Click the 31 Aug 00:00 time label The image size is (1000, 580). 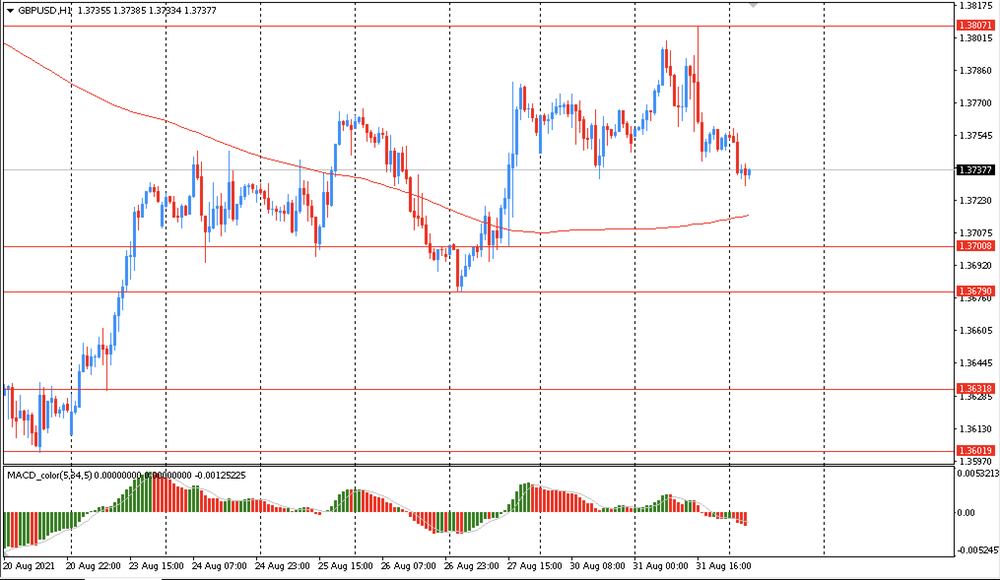pos(661,566)
